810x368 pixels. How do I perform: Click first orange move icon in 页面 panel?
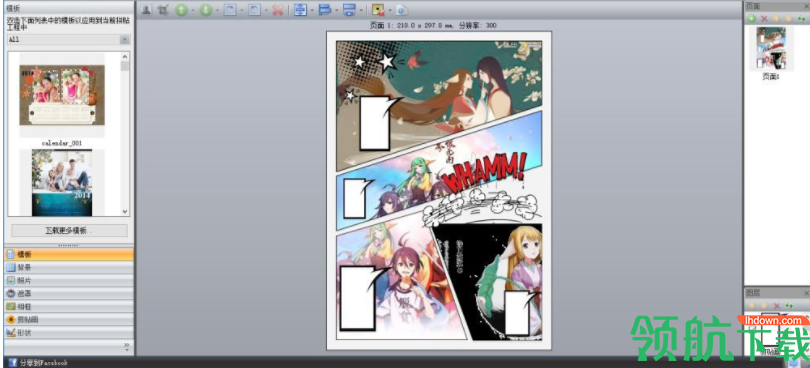pyautogui.click(x=776, y=19)
